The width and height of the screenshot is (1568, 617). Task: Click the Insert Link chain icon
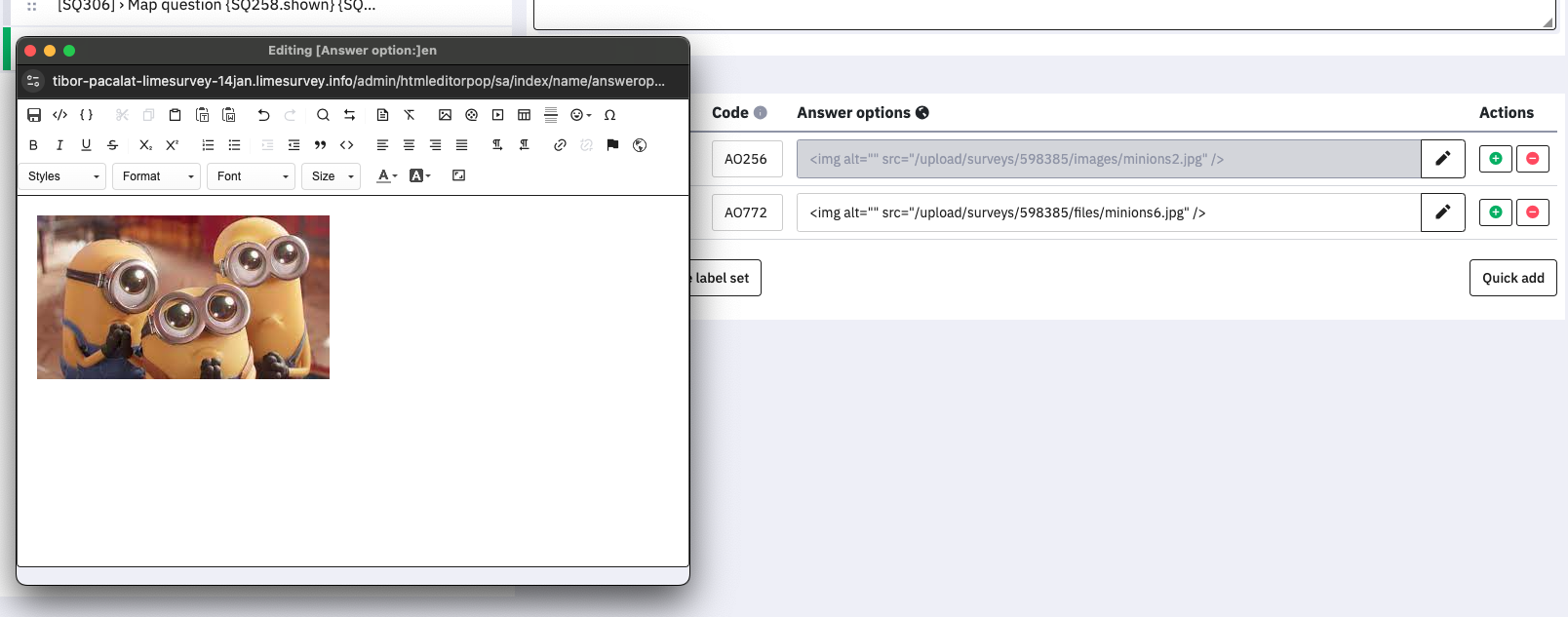pos(560,145)
